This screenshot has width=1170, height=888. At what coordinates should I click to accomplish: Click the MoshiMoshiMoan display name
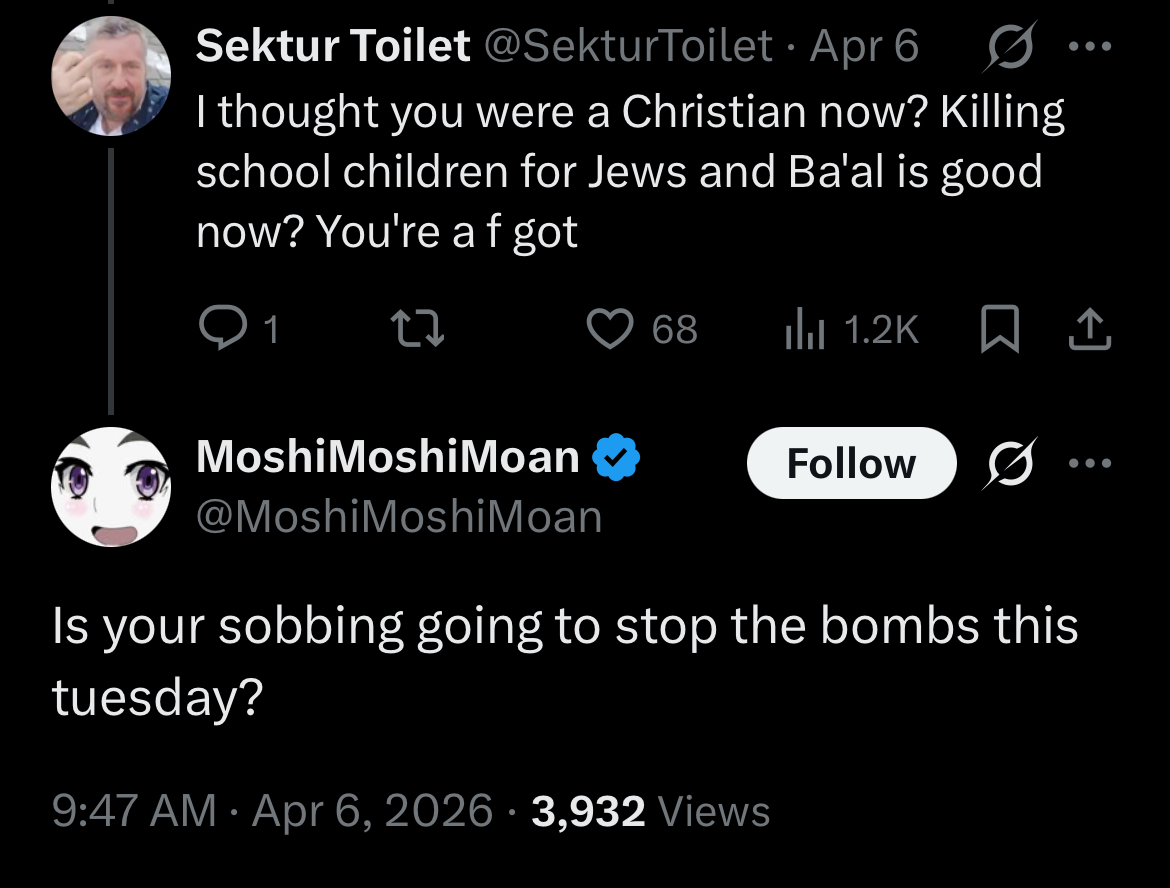pyautogui.click(x=388, y=458)
